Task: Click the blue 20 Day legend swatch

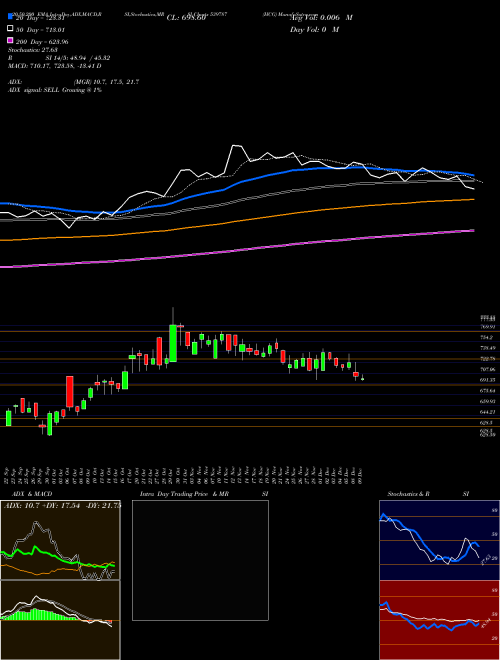Action: [x=10, y=16]
